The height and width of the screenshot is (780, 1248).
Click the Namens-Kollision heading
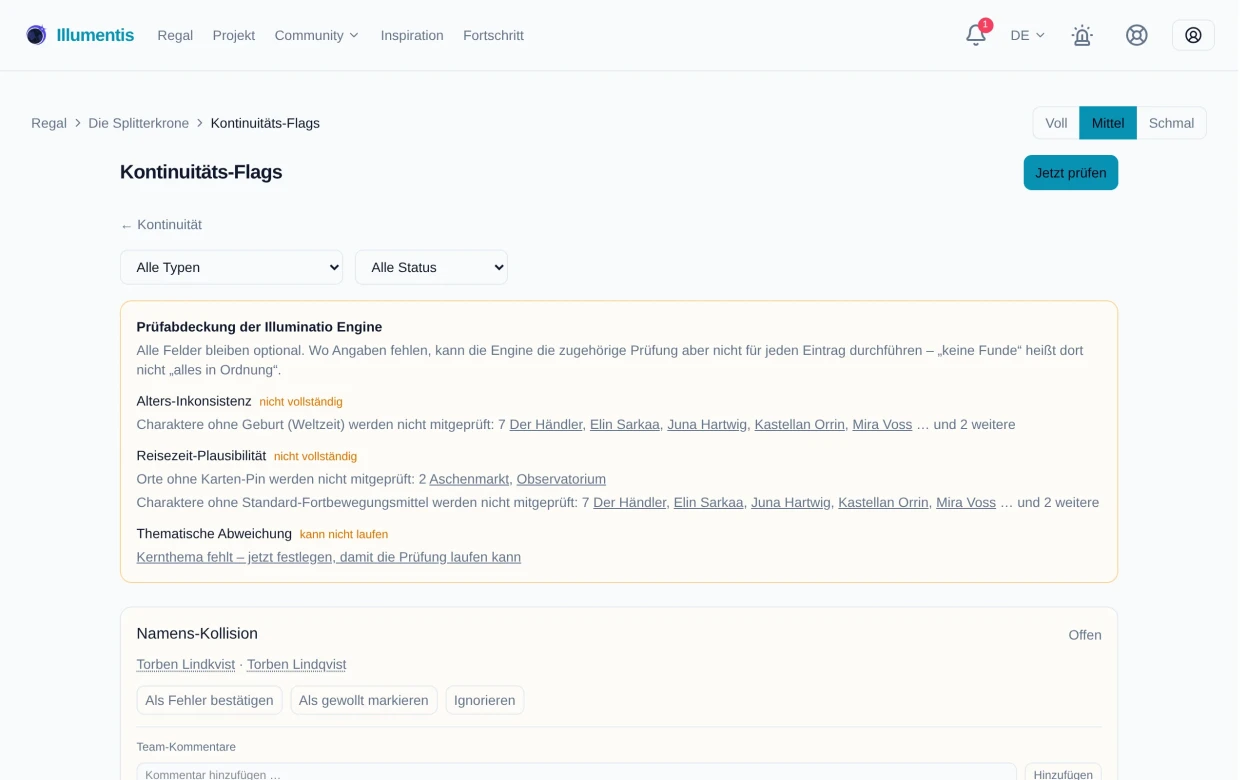197,633
